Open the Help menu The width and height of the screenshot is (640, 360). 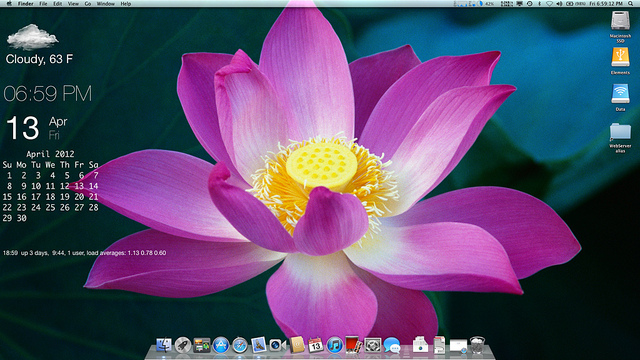126,4
